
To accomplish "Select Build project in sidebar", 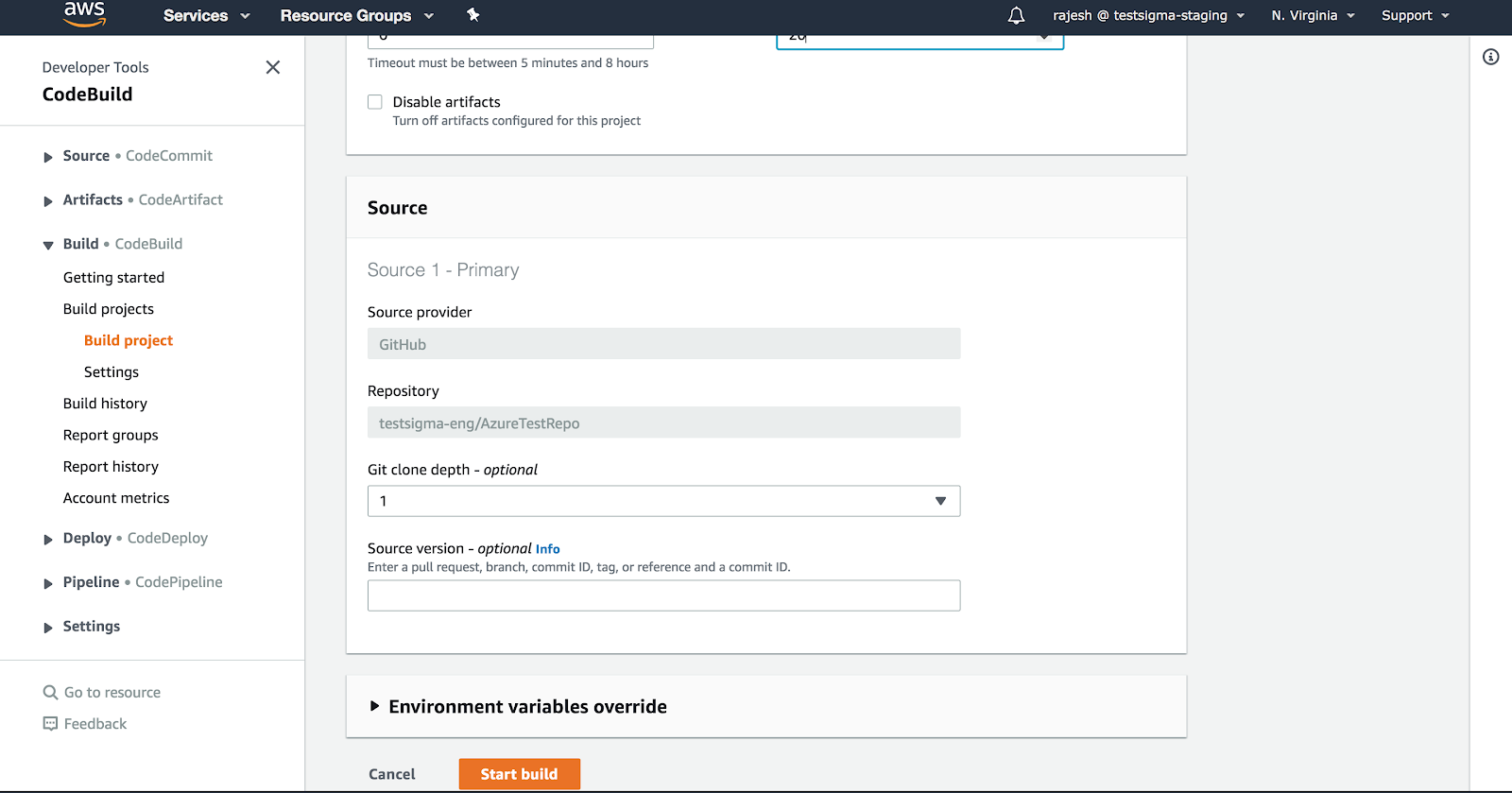I will pos(129,340).
